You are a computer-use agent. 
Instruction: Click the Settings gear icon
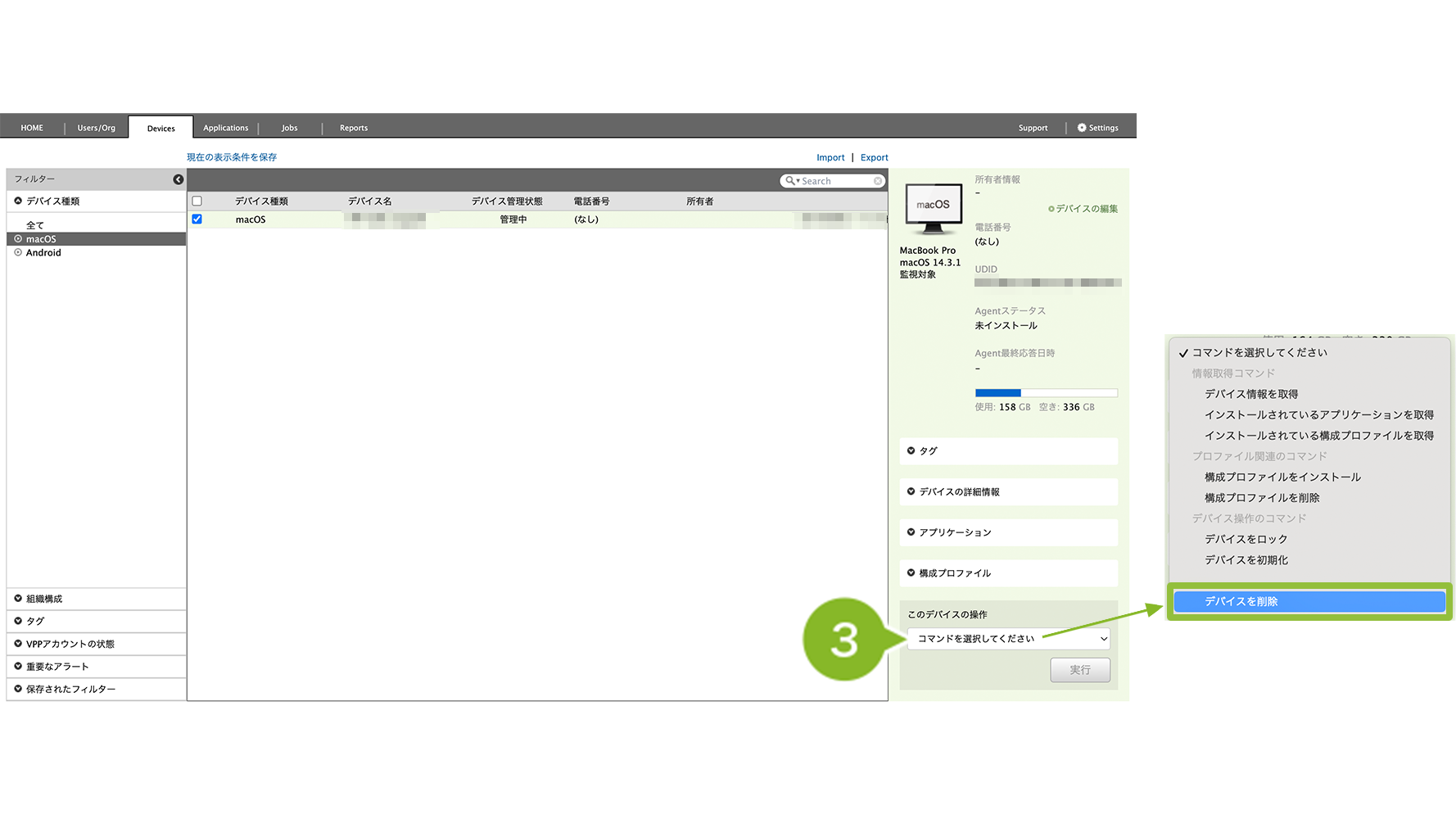click(x=1082, y=128)
